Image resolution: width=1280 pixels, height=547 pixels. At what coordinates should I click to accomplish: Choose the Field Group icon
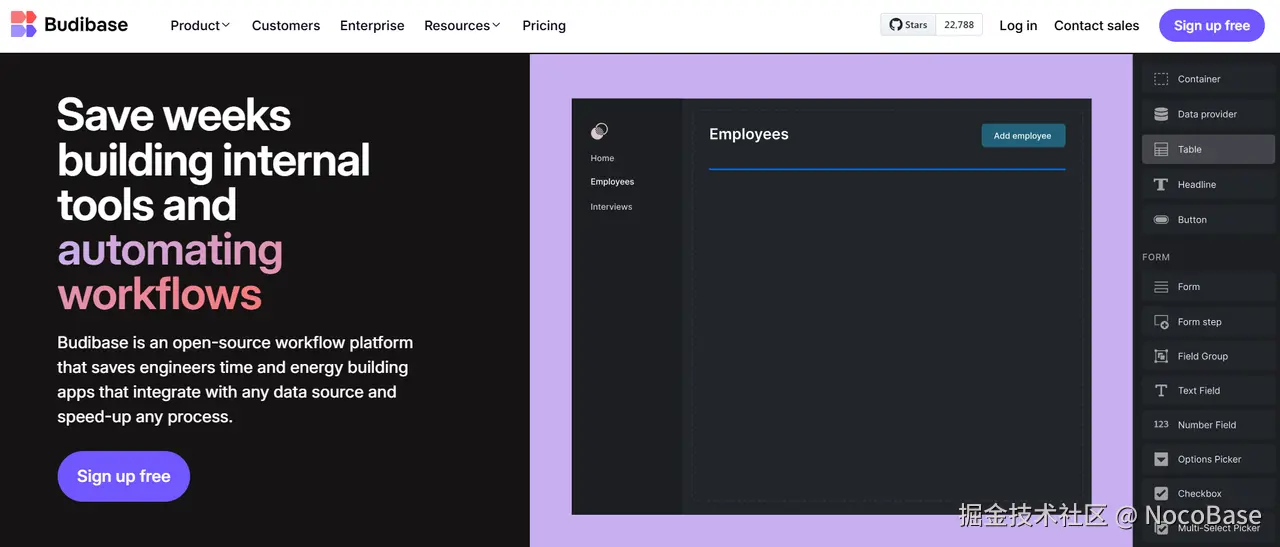1161,356
